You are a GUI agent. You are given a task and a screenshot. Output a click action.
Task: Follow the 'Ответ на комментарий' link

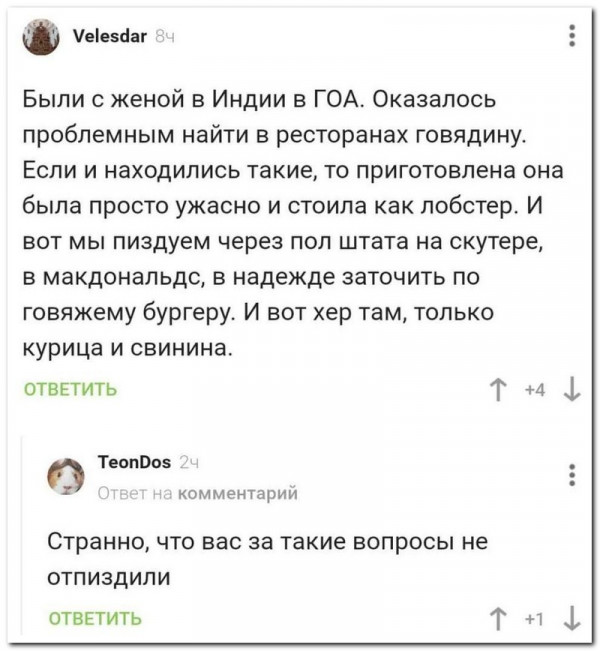[198, 491]
